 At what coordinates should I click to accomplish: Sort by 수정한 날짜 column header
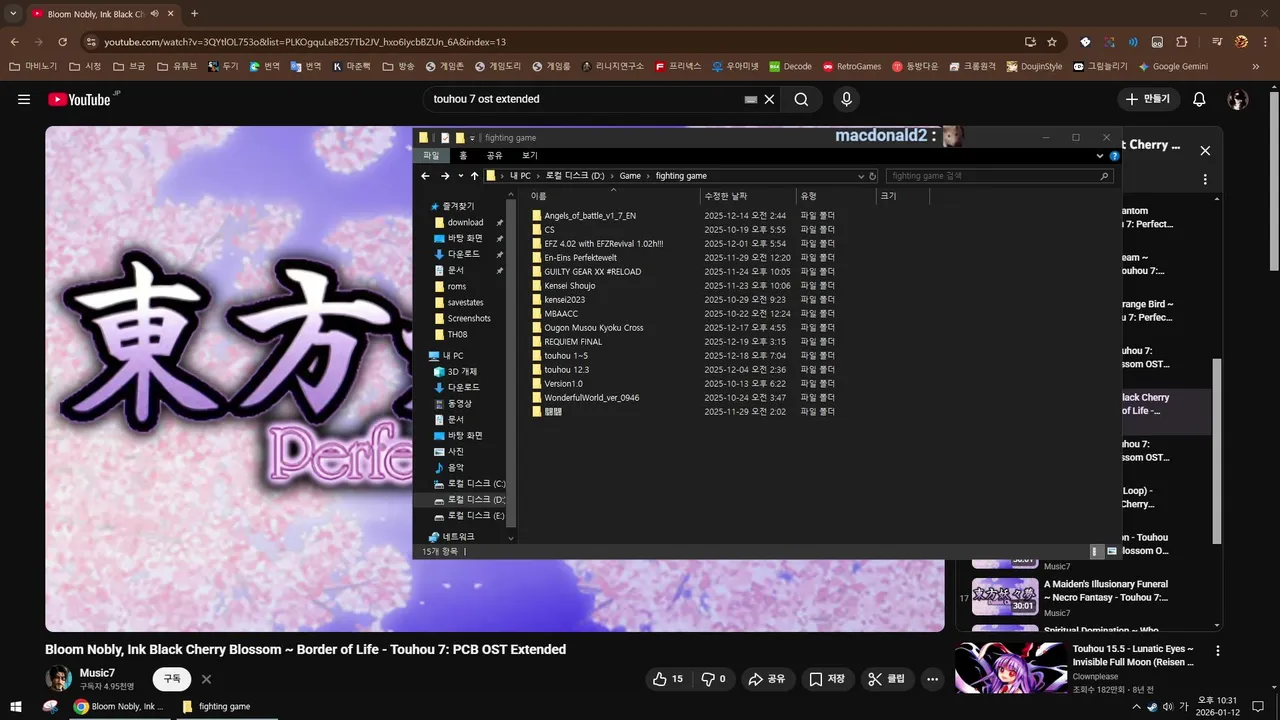click(x=725, y=196)
